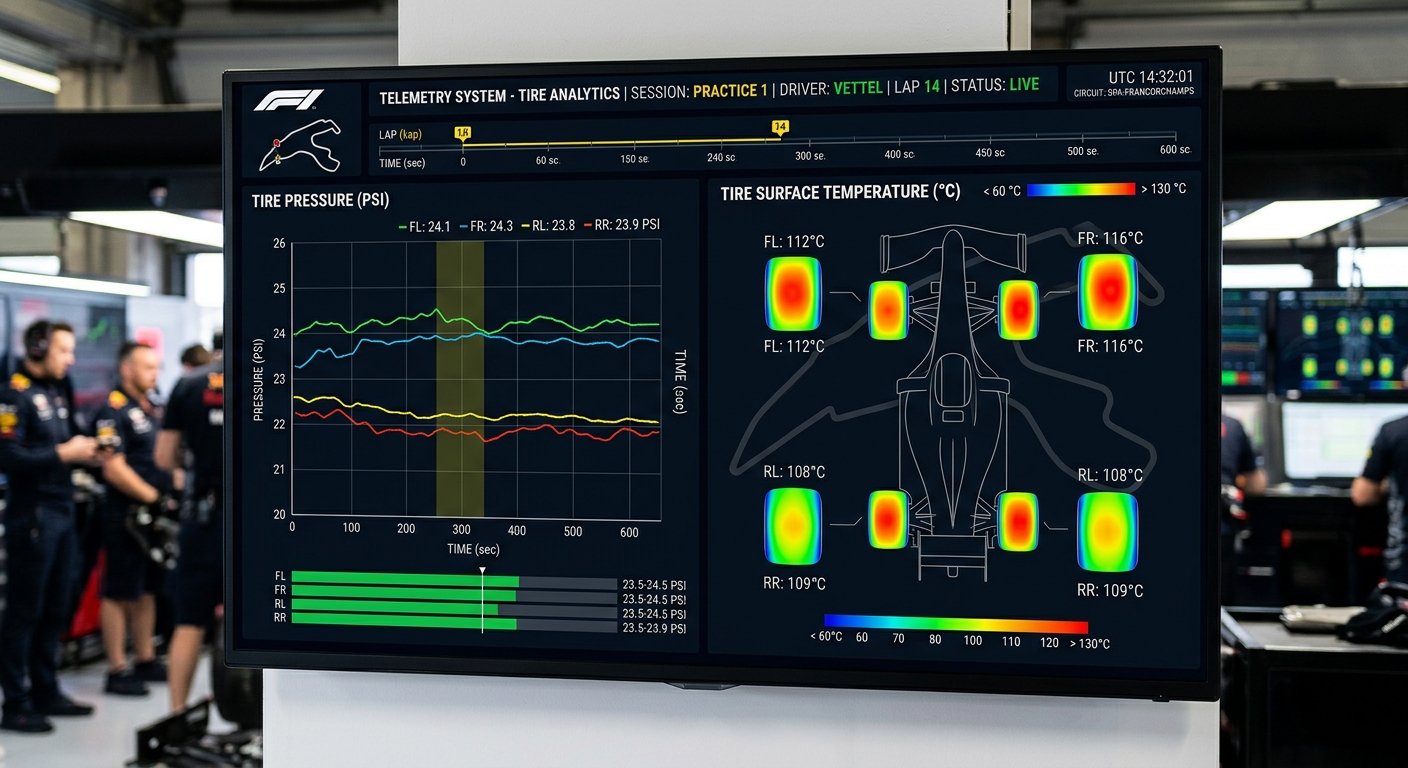Click the 25 value on pressure axis
Viewport: 1408px width, 768px height.
[x=279, y=289]
